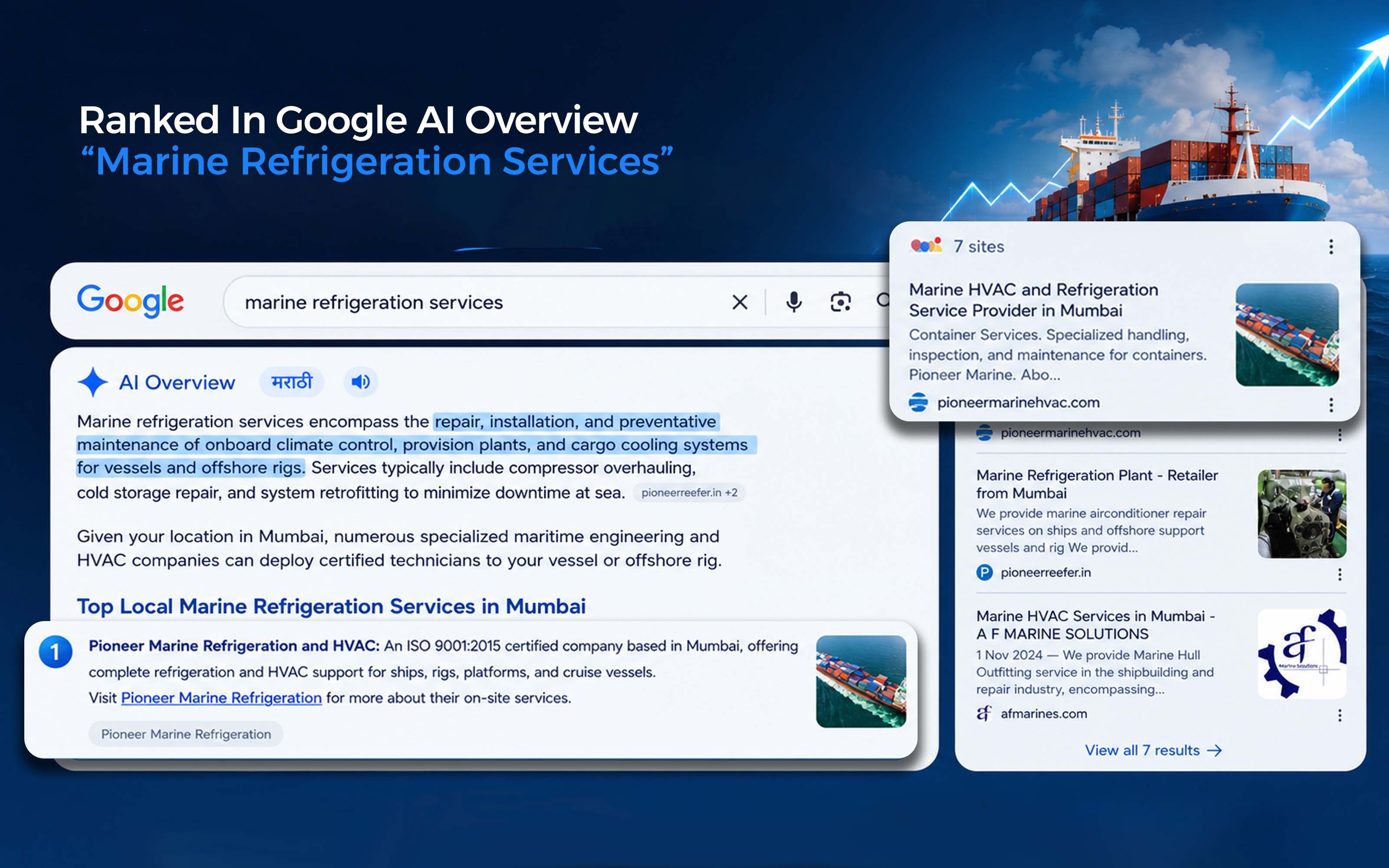The image size is (1389, 868).
Task: Open Google Lens image search icon
Action: coord(840,302)
